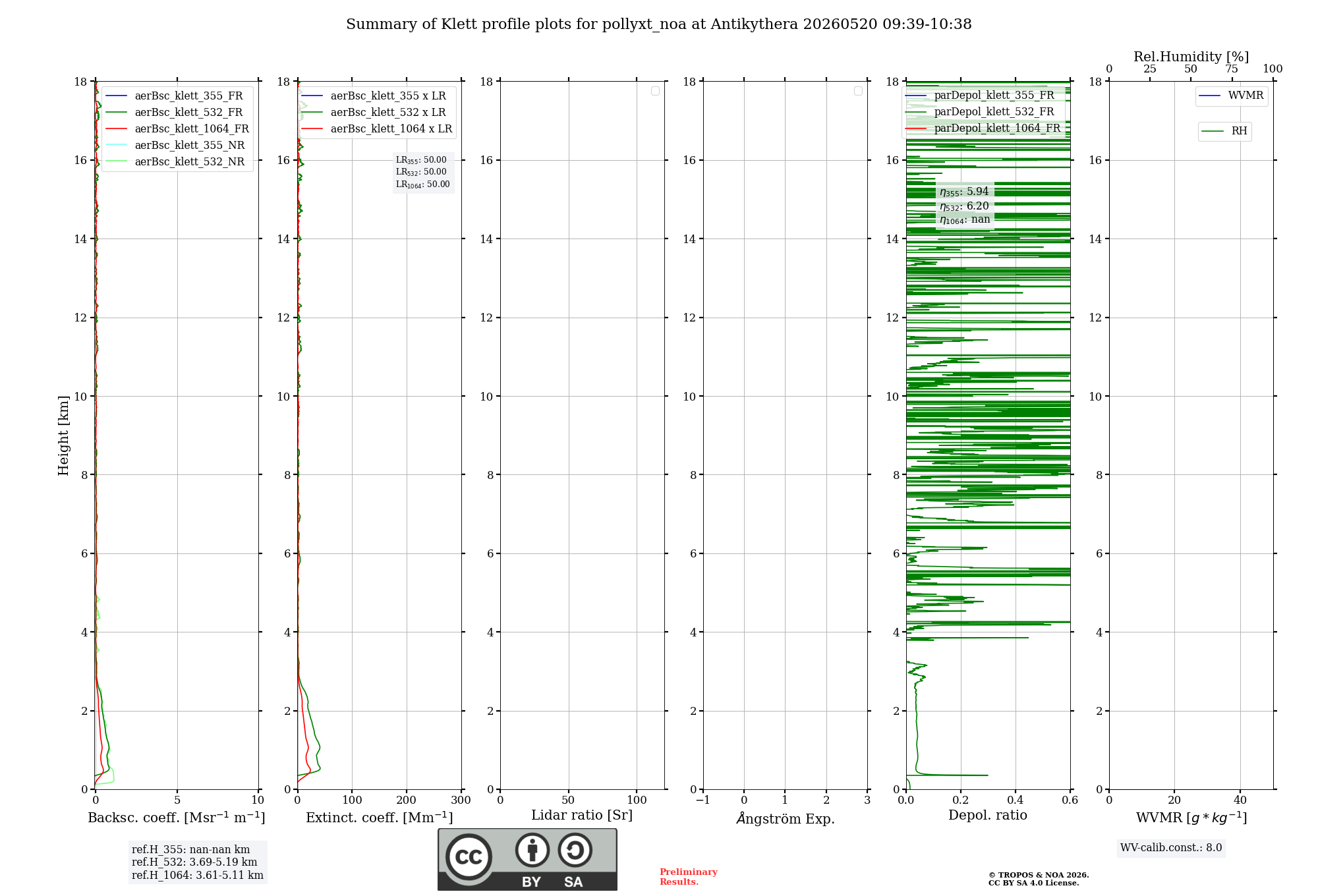Click legend entry parDepol_klett_355_FR
1318x896 pixels.
click(x=980, y=95)
